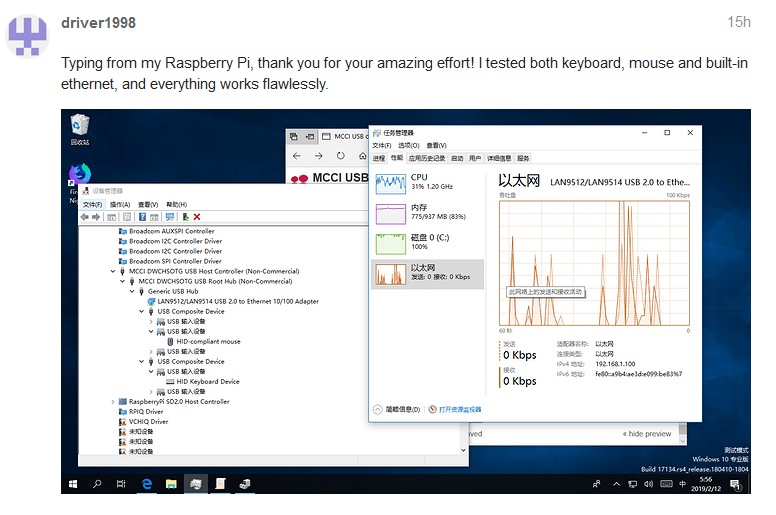Select the 磁盘 0 (C:) performance entry
This screenshot has height=515, width=776.
(427, 244)
